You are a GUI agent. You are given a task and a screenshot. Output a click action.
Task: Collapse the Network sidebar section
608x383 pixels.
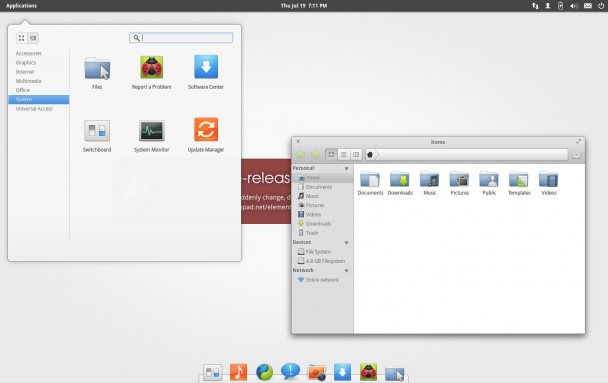point(347,271)
